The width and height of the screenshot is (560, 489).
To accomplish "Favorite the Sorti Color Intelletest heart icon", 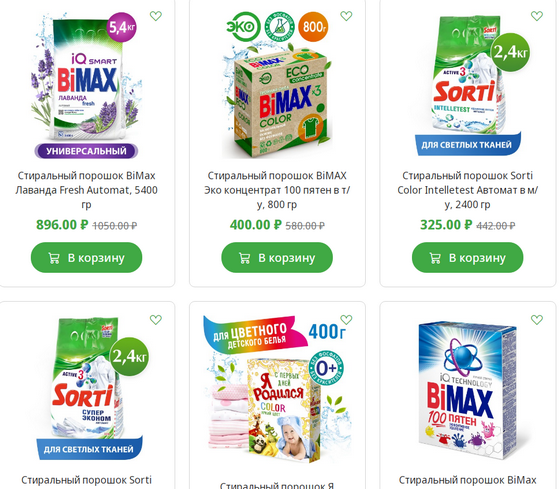I will (x=537, y=16).
